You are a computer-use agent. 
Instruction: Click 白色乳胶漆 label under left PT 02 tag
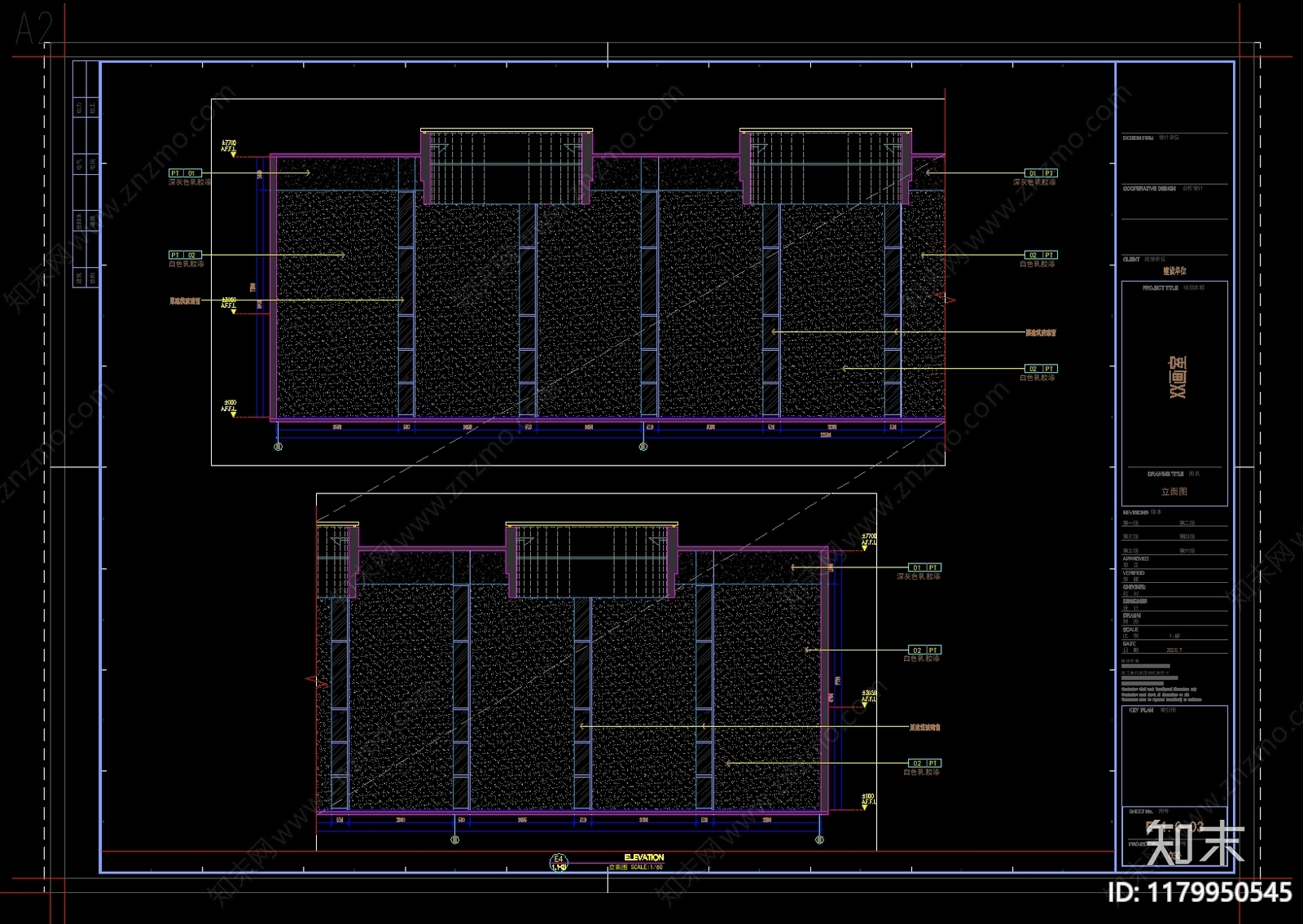(x=186, y=264)
